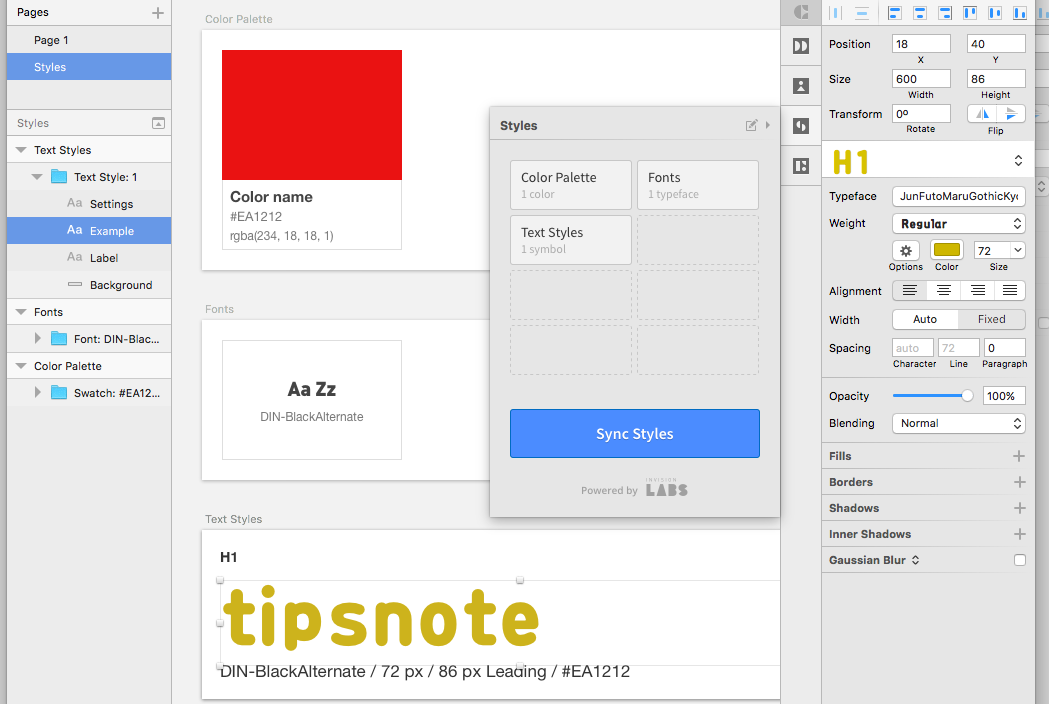Set text width to Fixed
Image resolution: width=1049 pixels, height=704 pixels.
pos(991,319)
